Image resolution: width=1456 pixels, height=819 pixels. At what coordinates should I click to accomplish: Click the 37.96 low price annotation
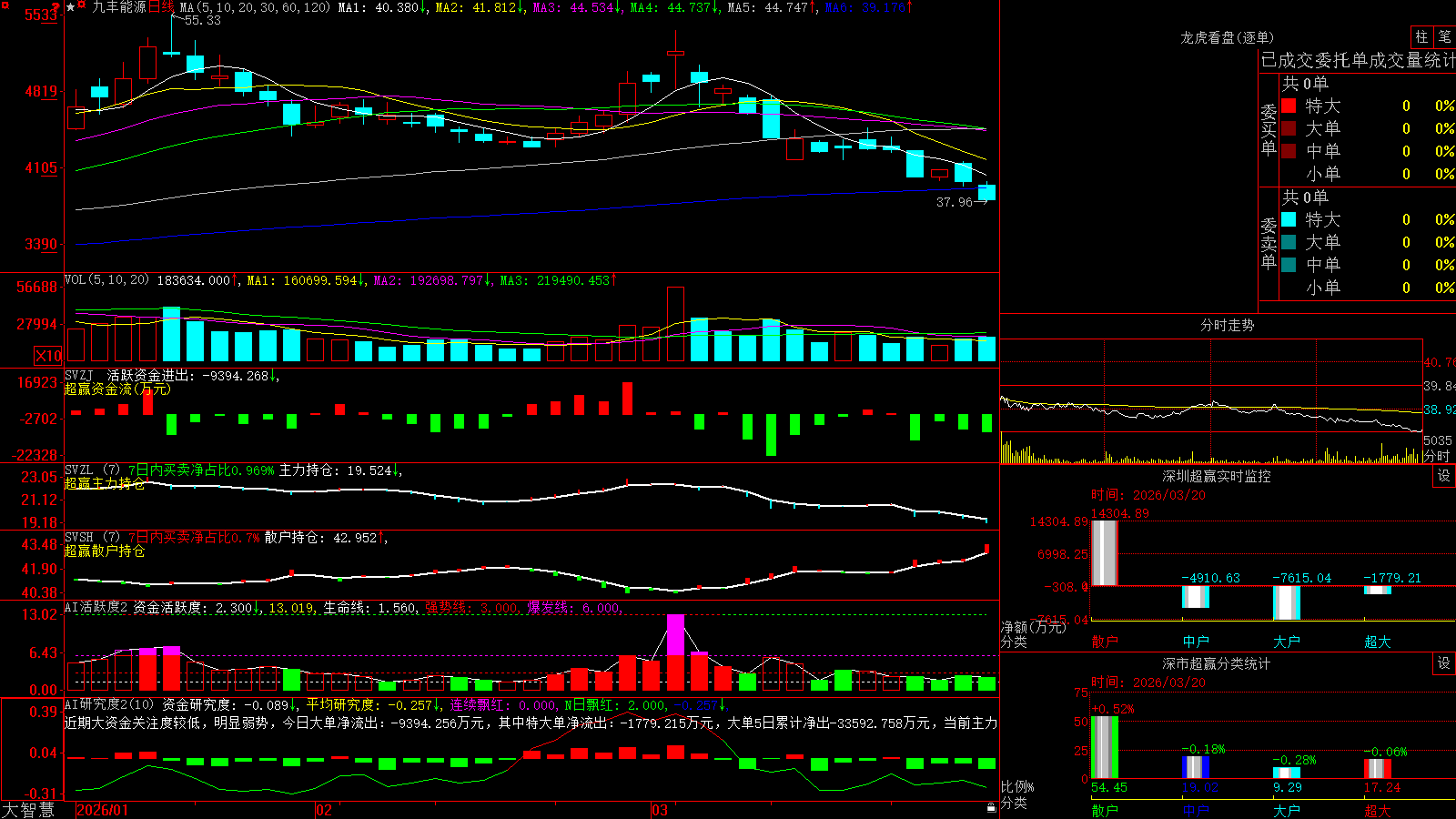click(955, 202)
